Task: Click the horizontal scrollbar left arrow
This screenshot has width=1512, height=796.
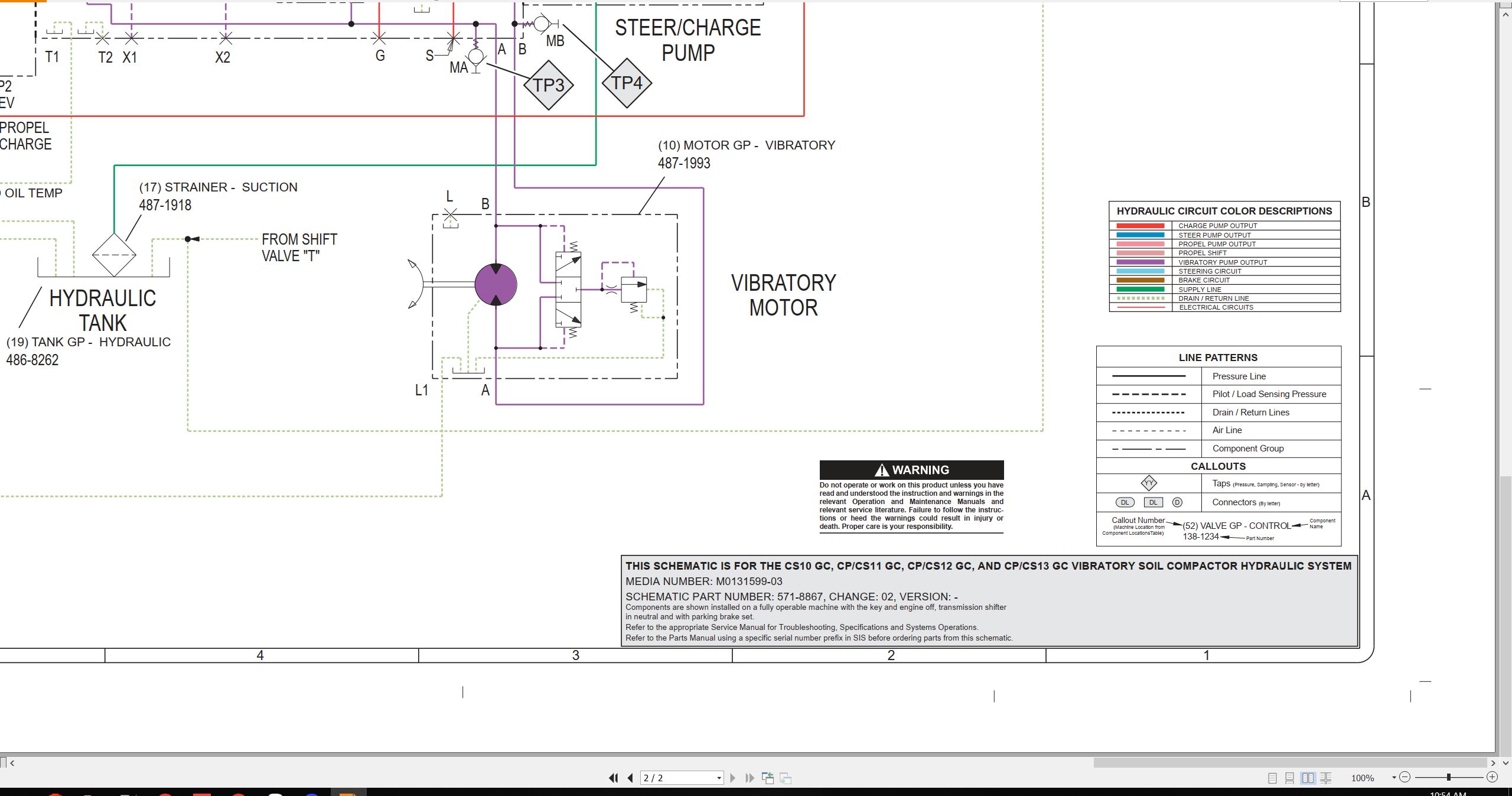Action: pyautogui.click(x=12, y=763)
